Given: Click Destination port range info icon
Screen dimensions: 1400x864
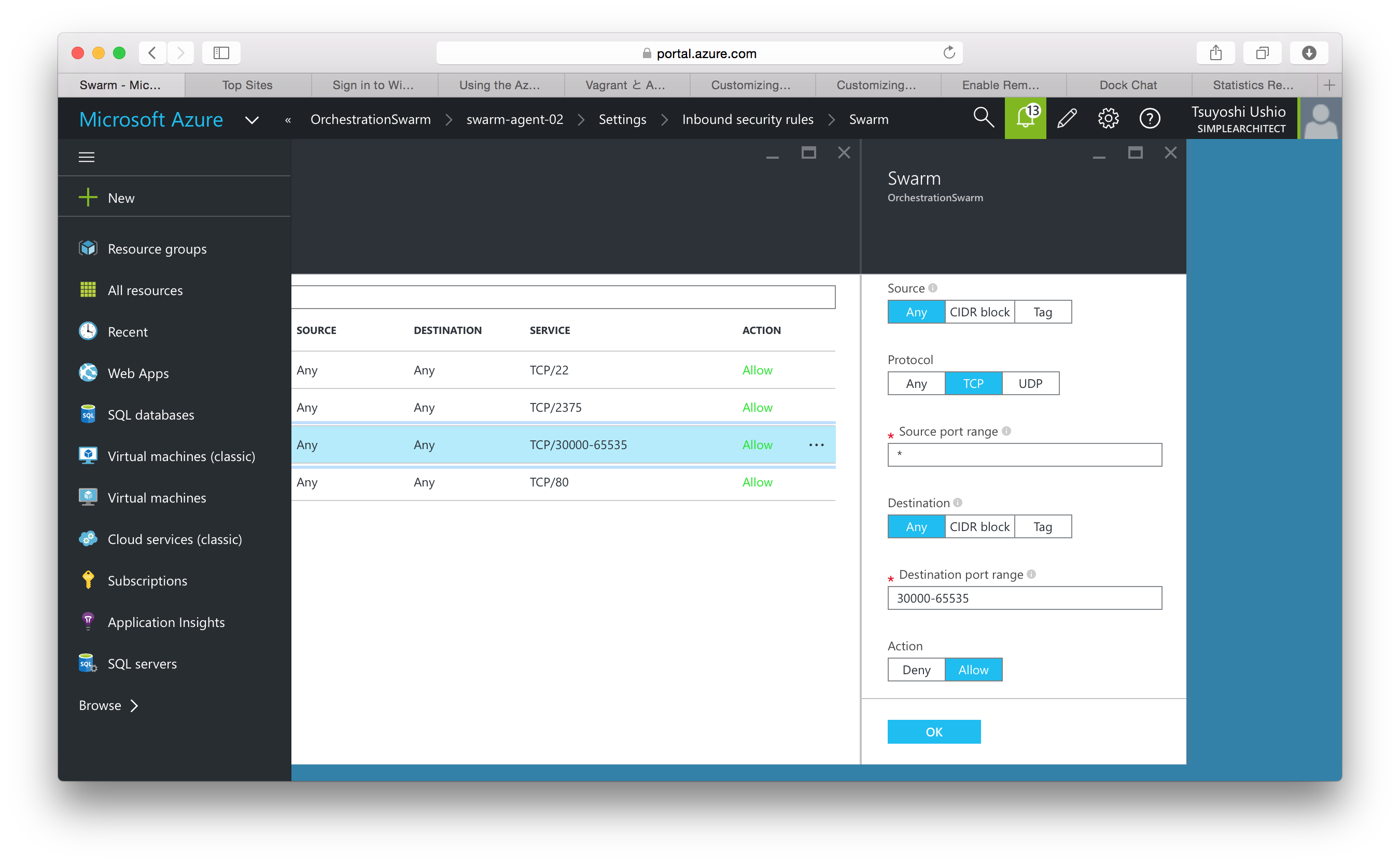Looking at the screenshot, I should click(x=1031, y=574).
